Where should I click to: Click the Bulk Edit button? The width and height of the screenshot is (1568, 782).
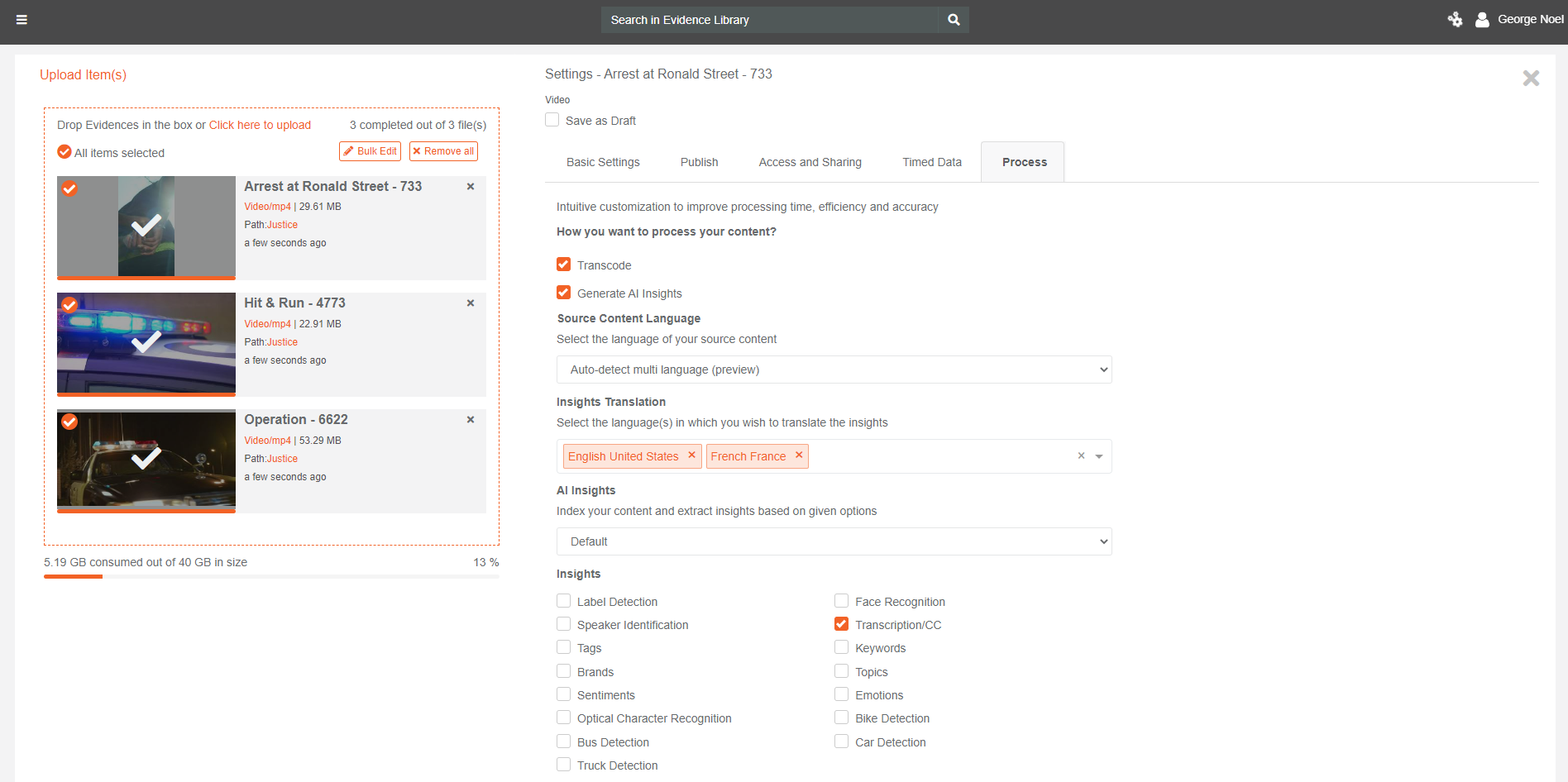[x=370, y=151]
